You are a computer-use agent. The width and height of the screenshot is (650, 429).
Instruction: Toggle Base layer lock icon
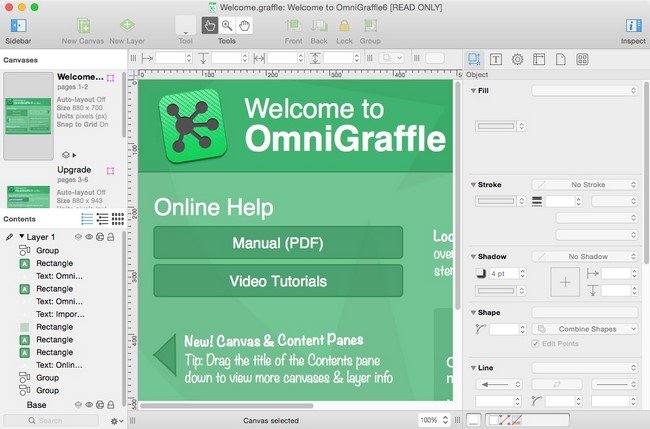(111, 405)
